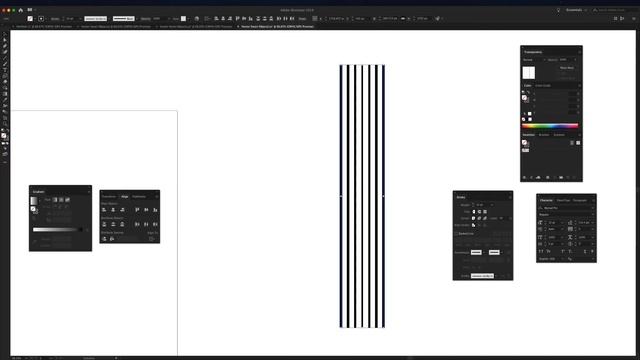Switch to the Paragraph tab
This screenshot has height=360, width=640.
580,200
